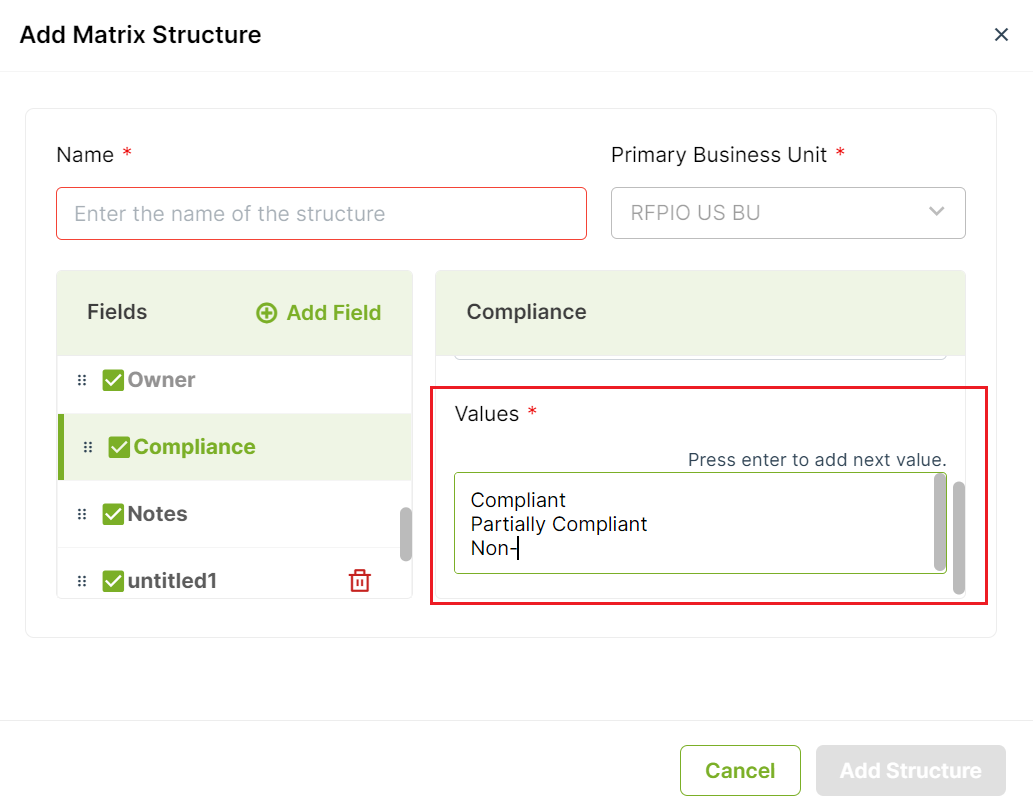The width and height of the screenshot is (1033, 802).
Task: Click the Add Structure button
Action: coord(910,770)
